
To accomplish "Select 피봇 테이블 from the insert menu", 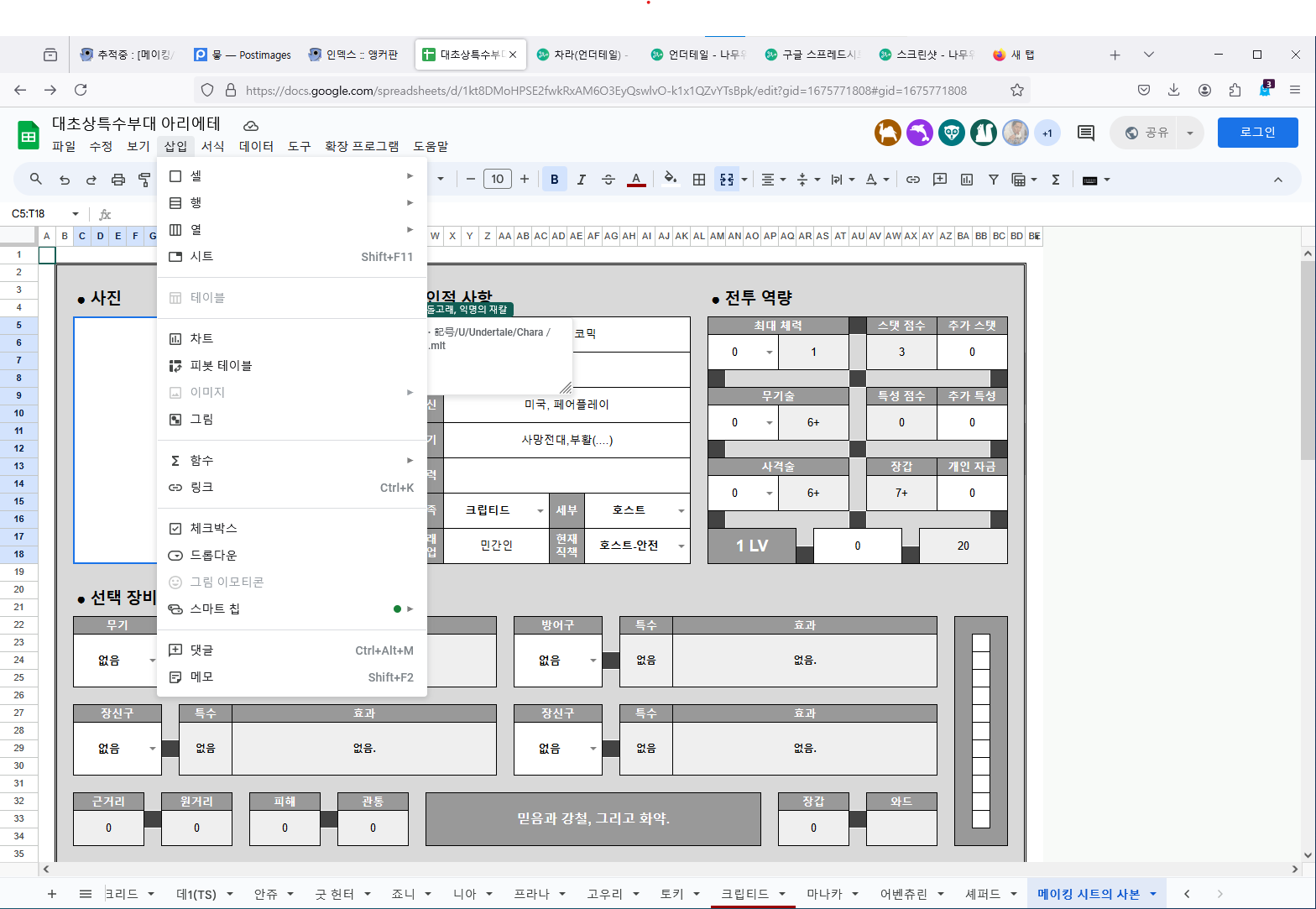I will coord(221,366).
